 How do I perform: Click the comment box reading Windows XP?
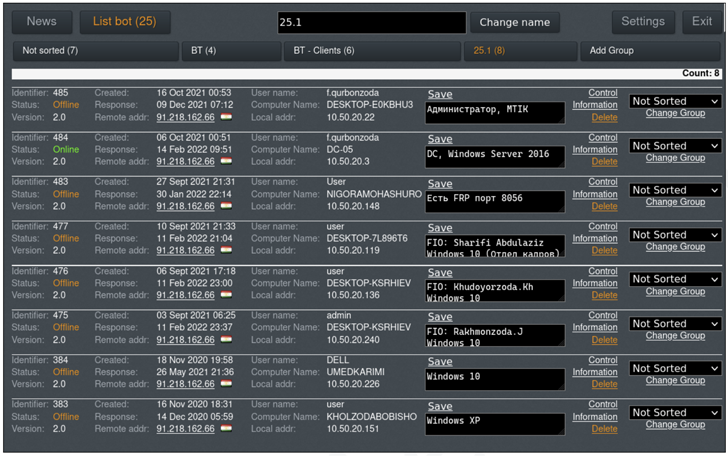click(x=494, y=424)
